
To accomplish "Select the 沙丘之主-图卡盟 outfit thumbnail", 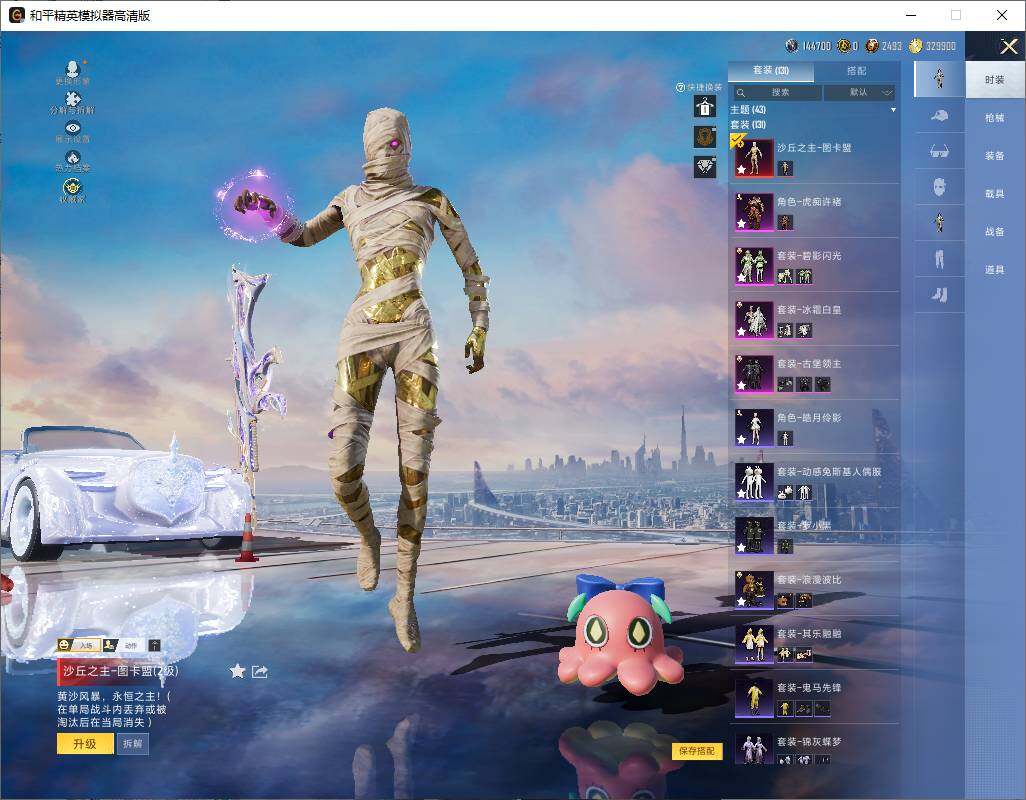I will pos(754,158).
